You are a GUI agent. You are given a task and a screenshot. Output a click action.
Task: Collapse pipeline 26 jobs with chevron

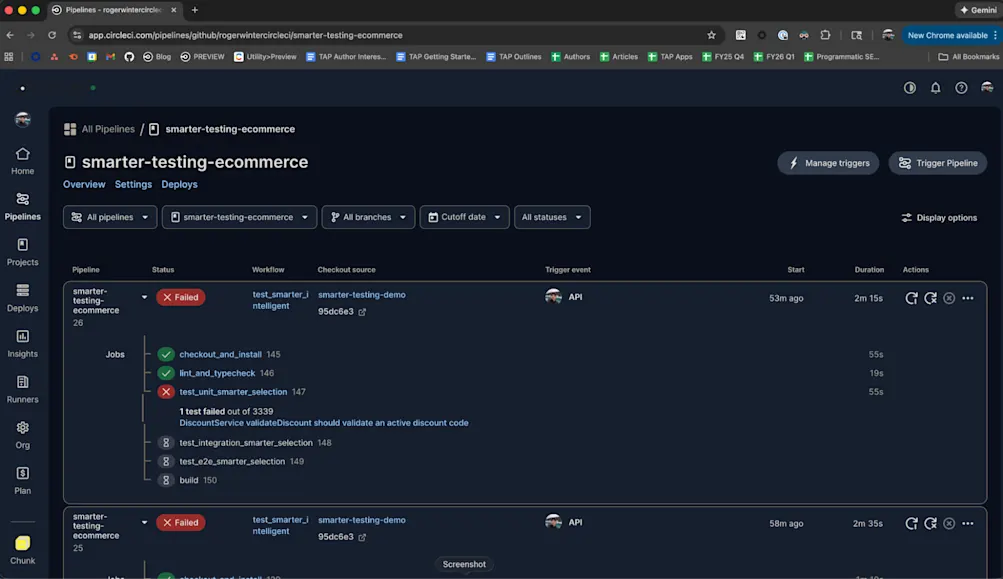[144, 297]
